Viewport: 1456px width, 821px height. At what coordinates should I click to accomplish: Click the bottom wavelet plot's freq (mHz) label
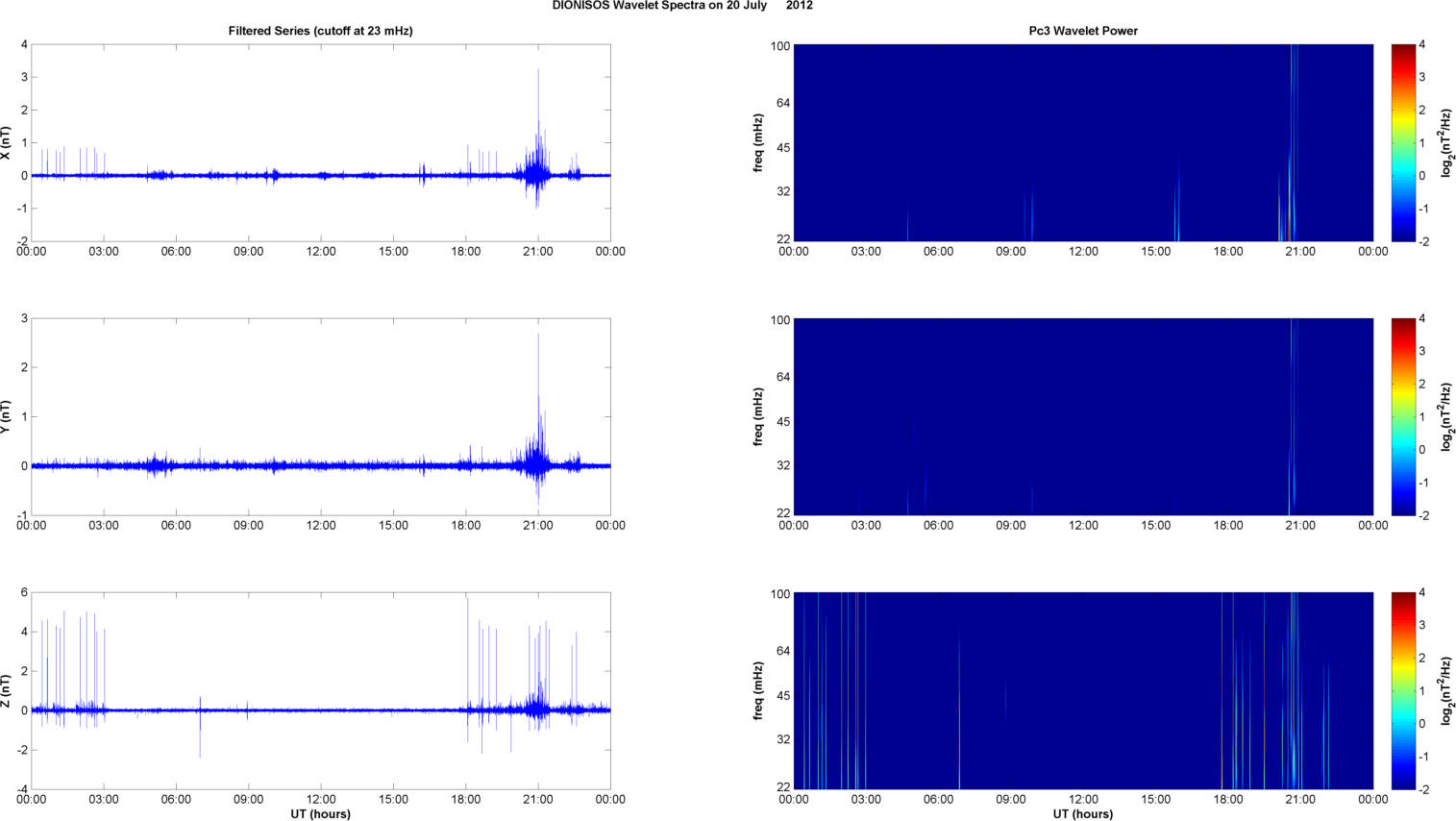(x=758, y=691)
